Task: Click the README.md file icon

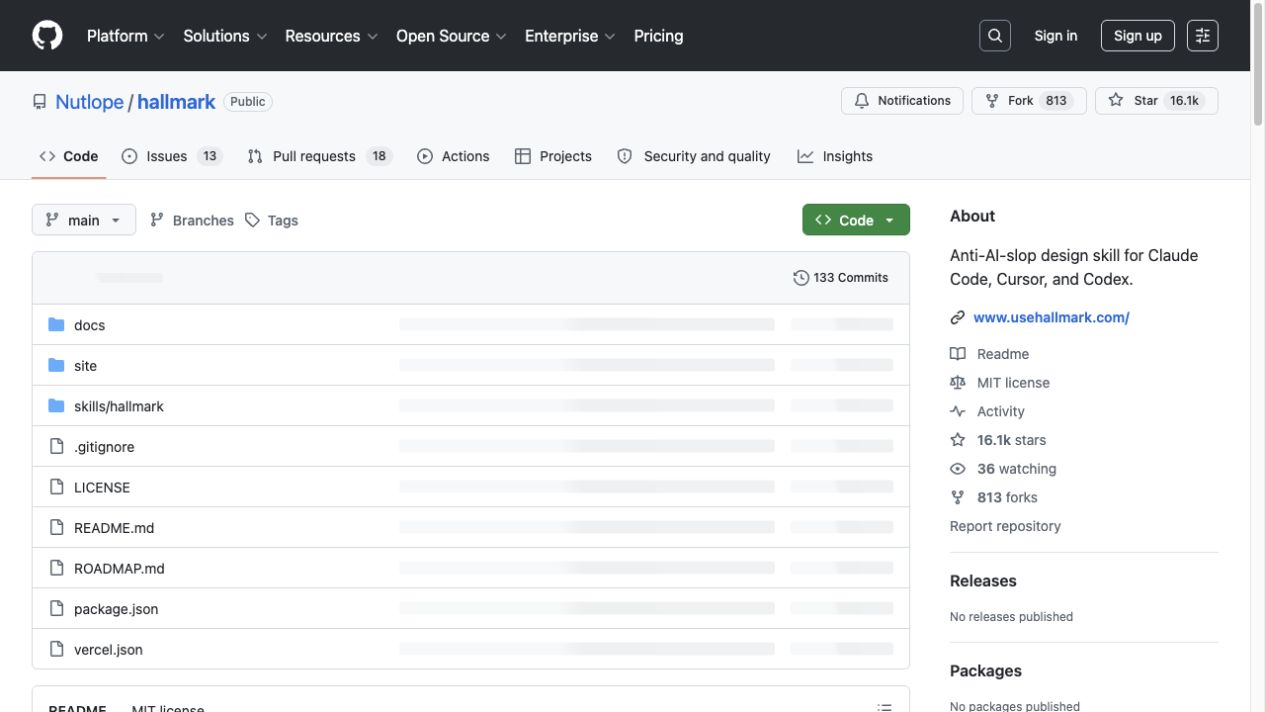Action: [x=56, y=528]
